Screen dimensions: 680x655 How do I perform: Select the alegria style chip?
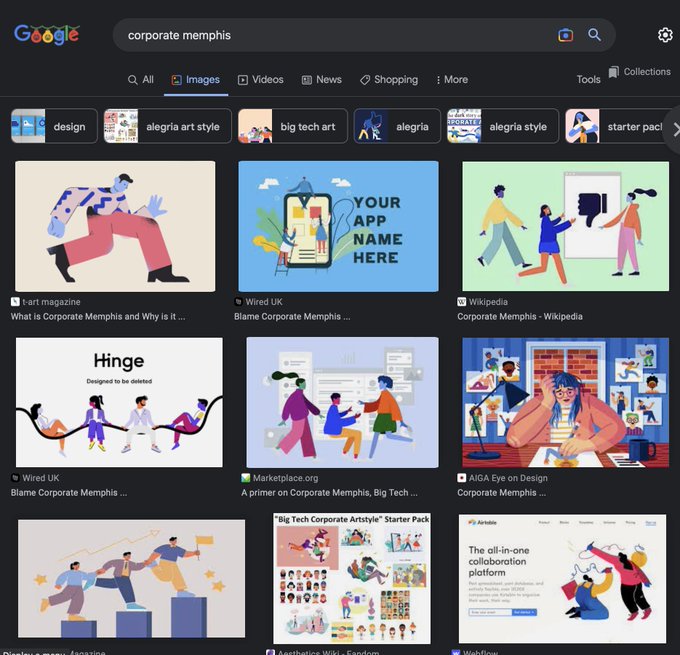[503, 126]
